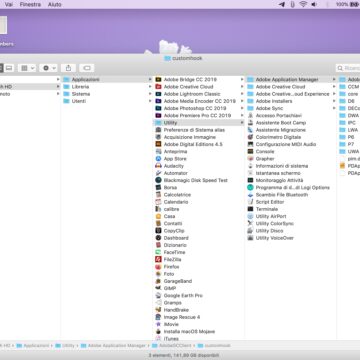Click Adobe Application Manager in path bar
This screenshot has height=360, width=360.
pyautogui.click(x=113, y=346)
